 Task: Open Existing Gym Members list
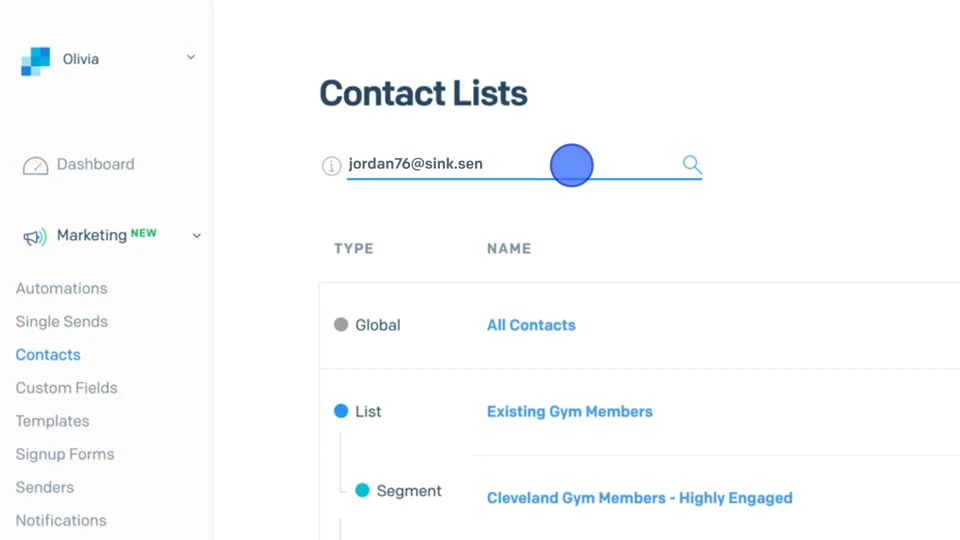click(569, 411)
